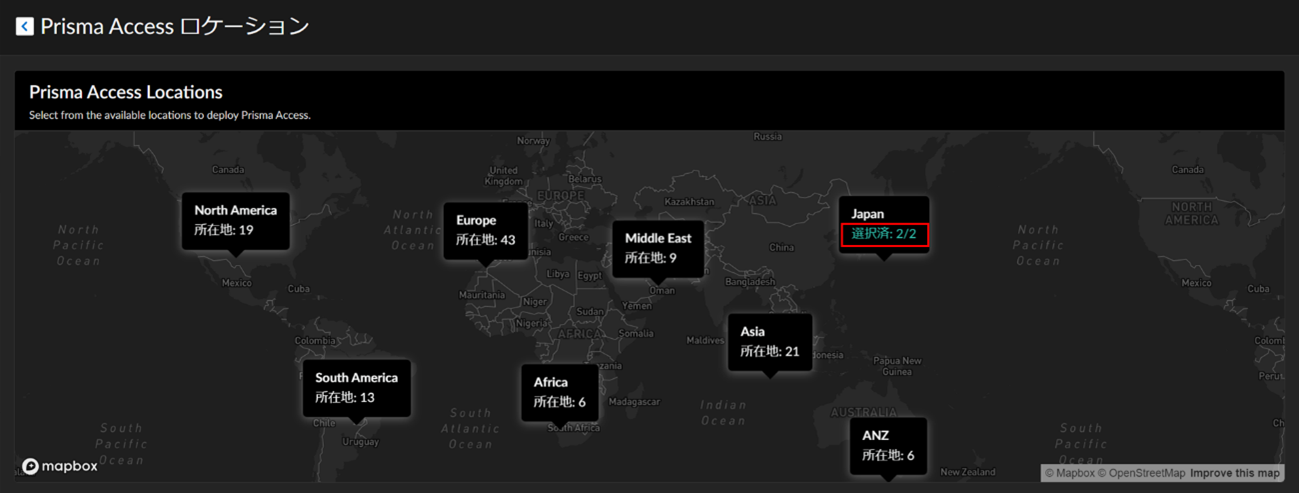Screen dimensions: 1299x493
Task: Click the back arrow icon beside Prisma Access
Action: point(24,27)
